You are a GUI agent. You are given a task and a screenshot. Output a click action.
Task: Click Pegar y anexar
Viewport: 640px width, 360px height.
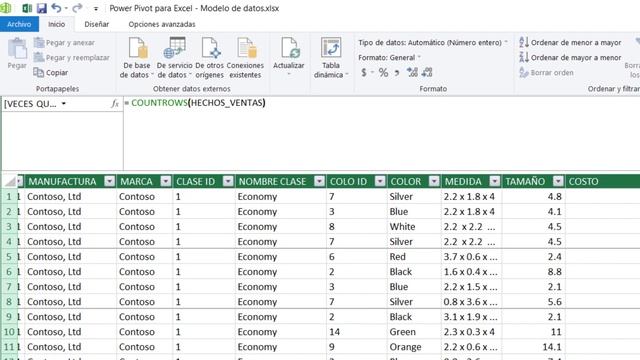[64, 42]
